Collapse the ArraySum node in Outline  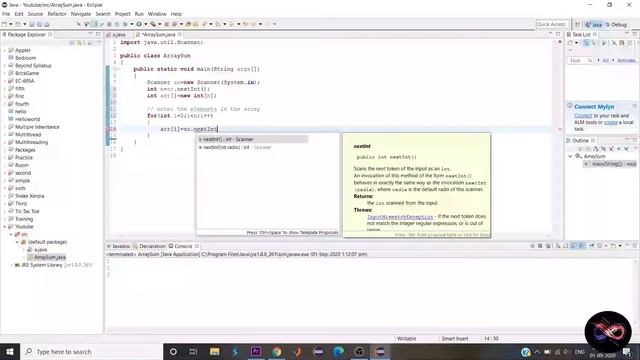tap(570, 156)
